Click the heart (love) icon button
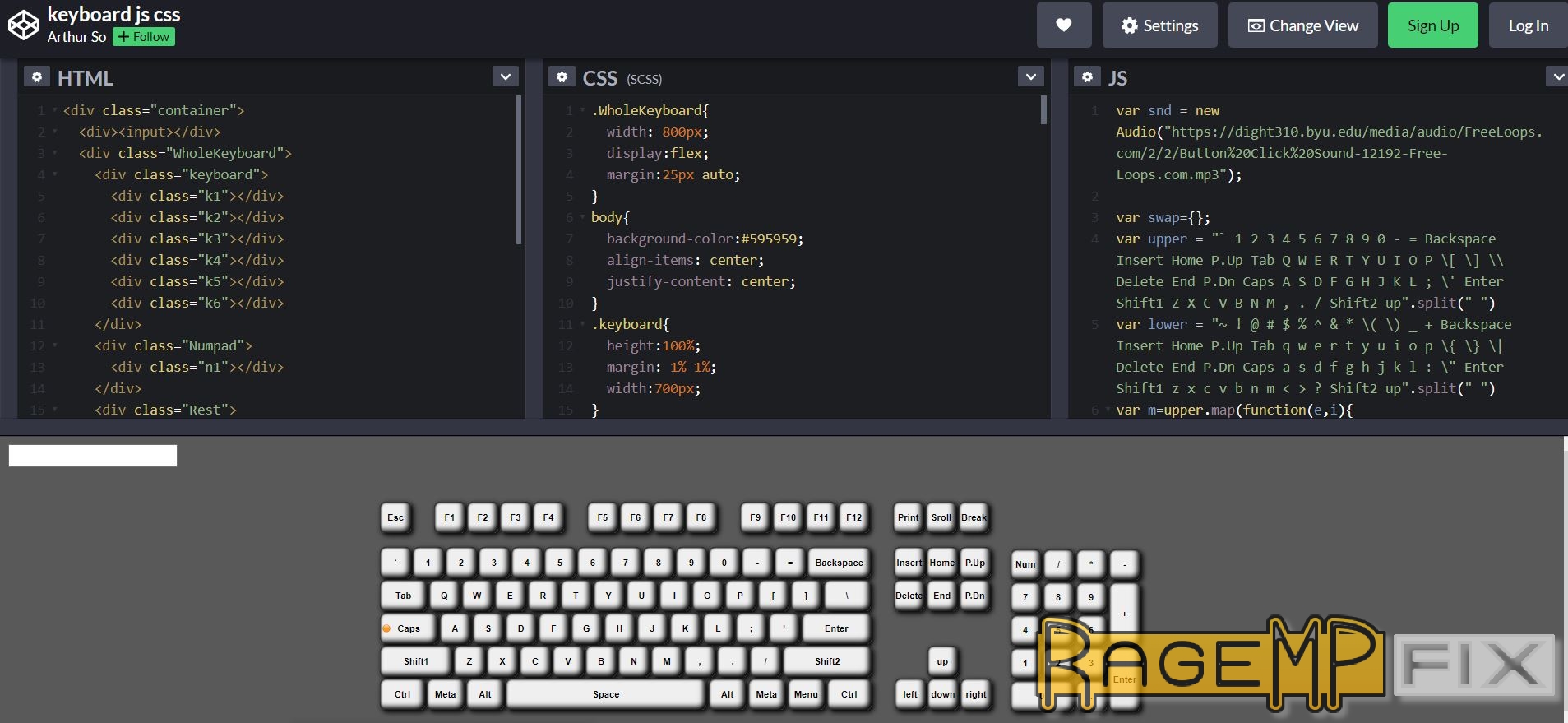The height and width of the screenshot is (723, 1568). [1064, 25]
